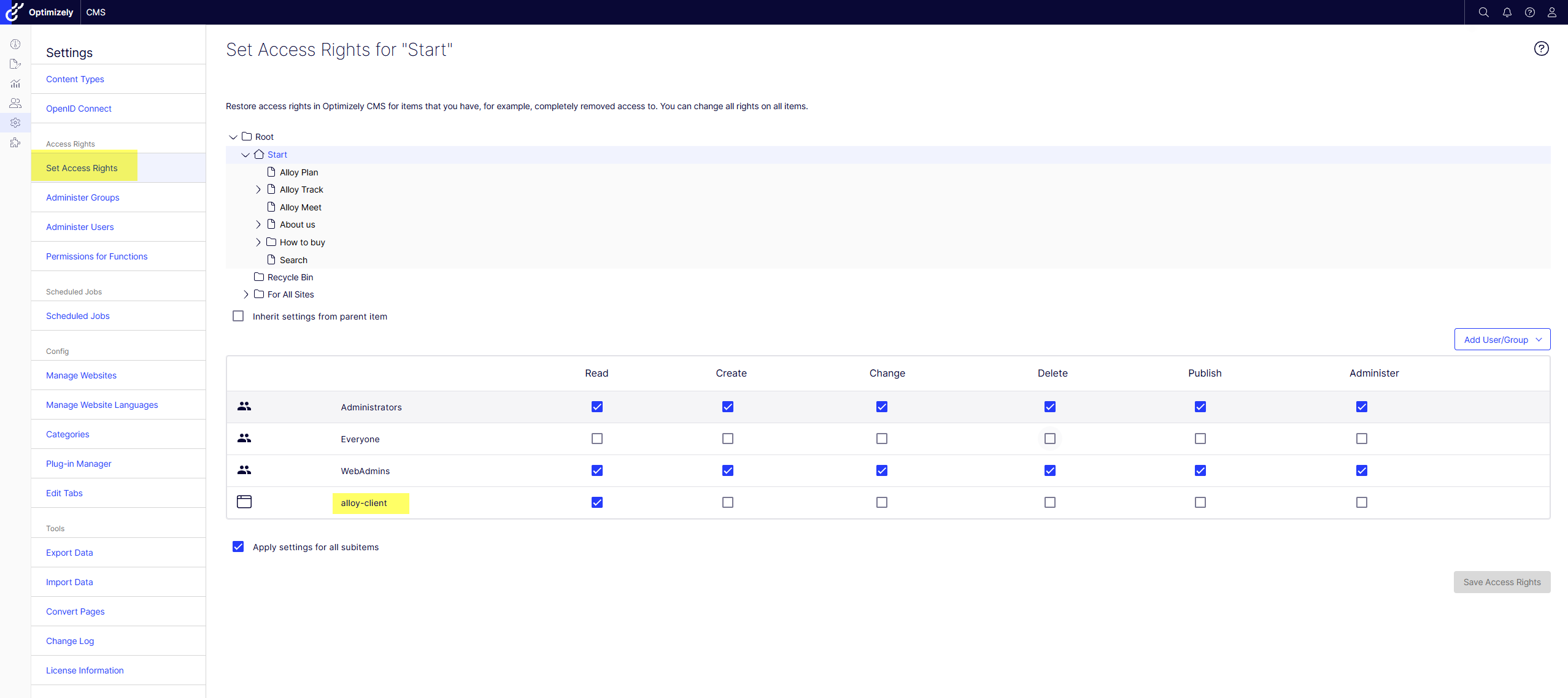Open Manage Website Languages link
The height and width of the screenshot is (698, 1568).
[x=102, y=405]
